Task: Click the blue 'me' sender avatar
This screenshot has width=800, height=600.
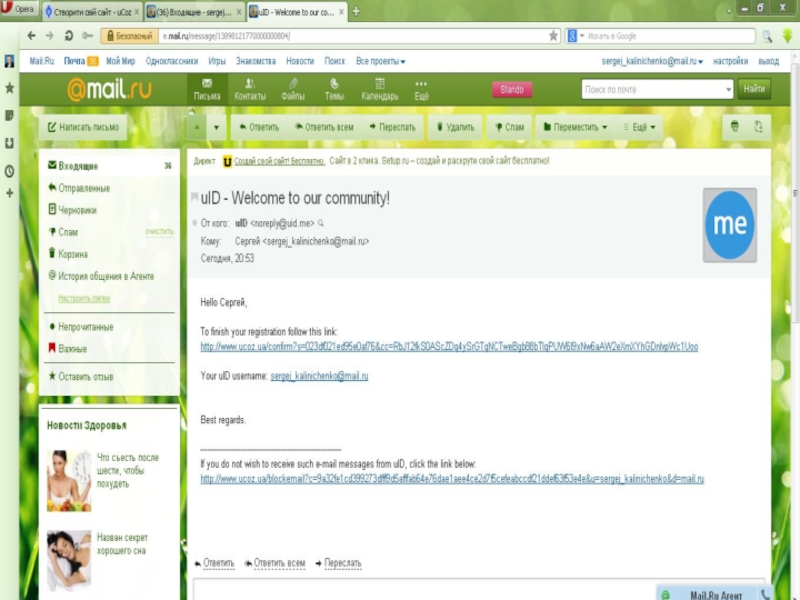Action: tap(730, 225)
